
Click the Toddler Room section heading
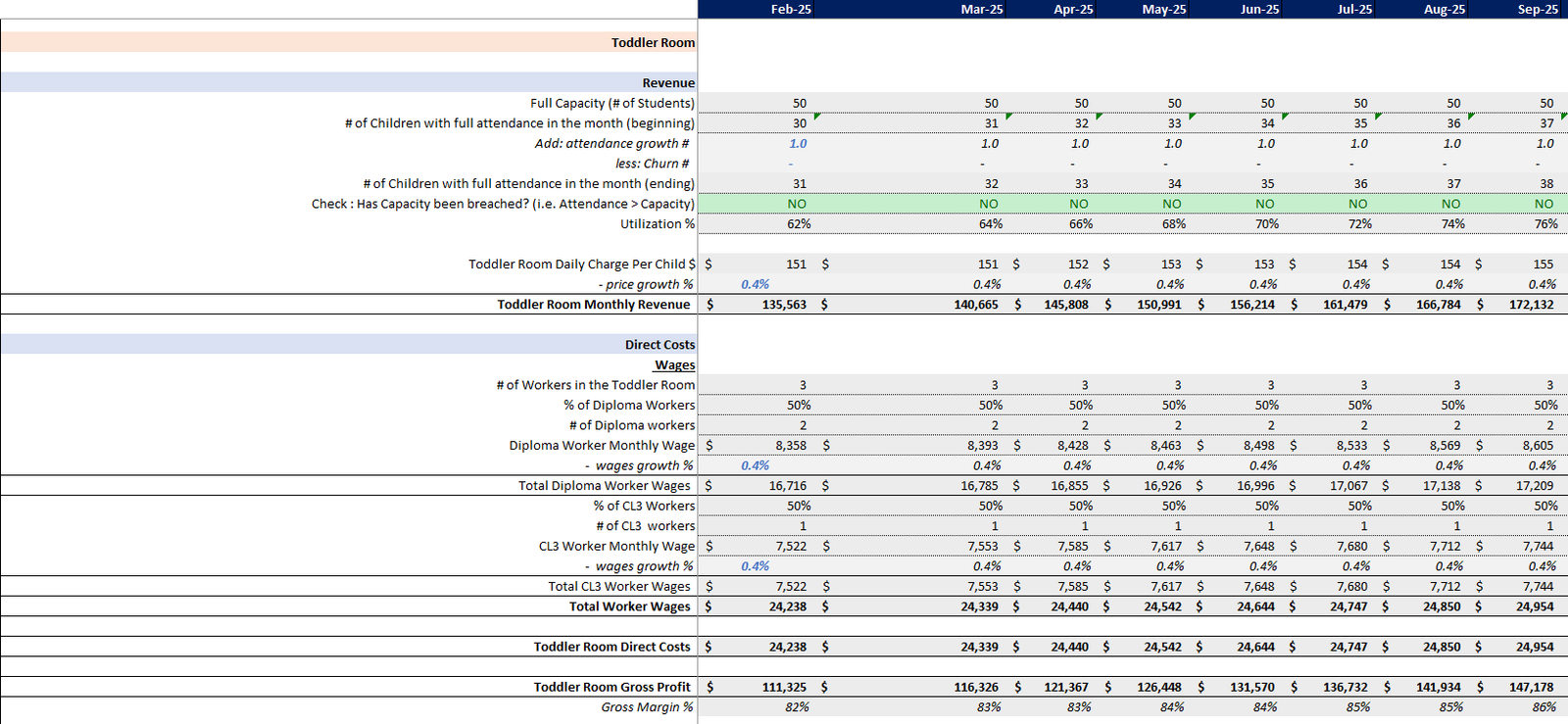tap(653, 42)
